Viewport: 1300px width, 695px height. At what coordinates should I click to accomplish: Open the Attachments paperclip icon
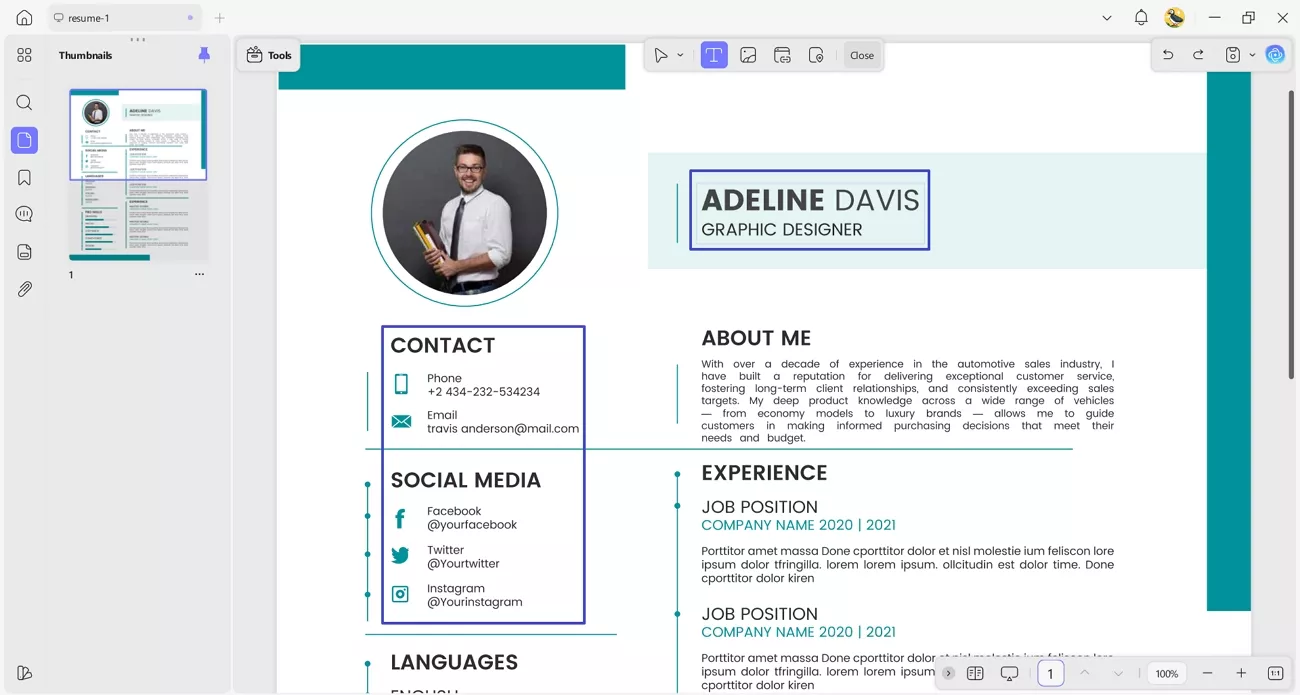[x=24, y=289]
